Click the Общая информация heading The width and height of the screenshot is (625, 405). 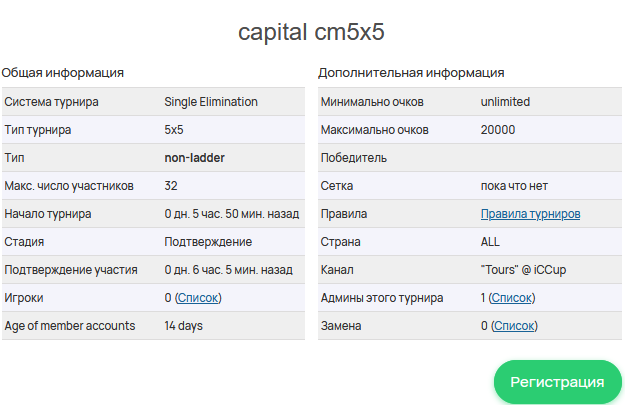coord(63,73)
